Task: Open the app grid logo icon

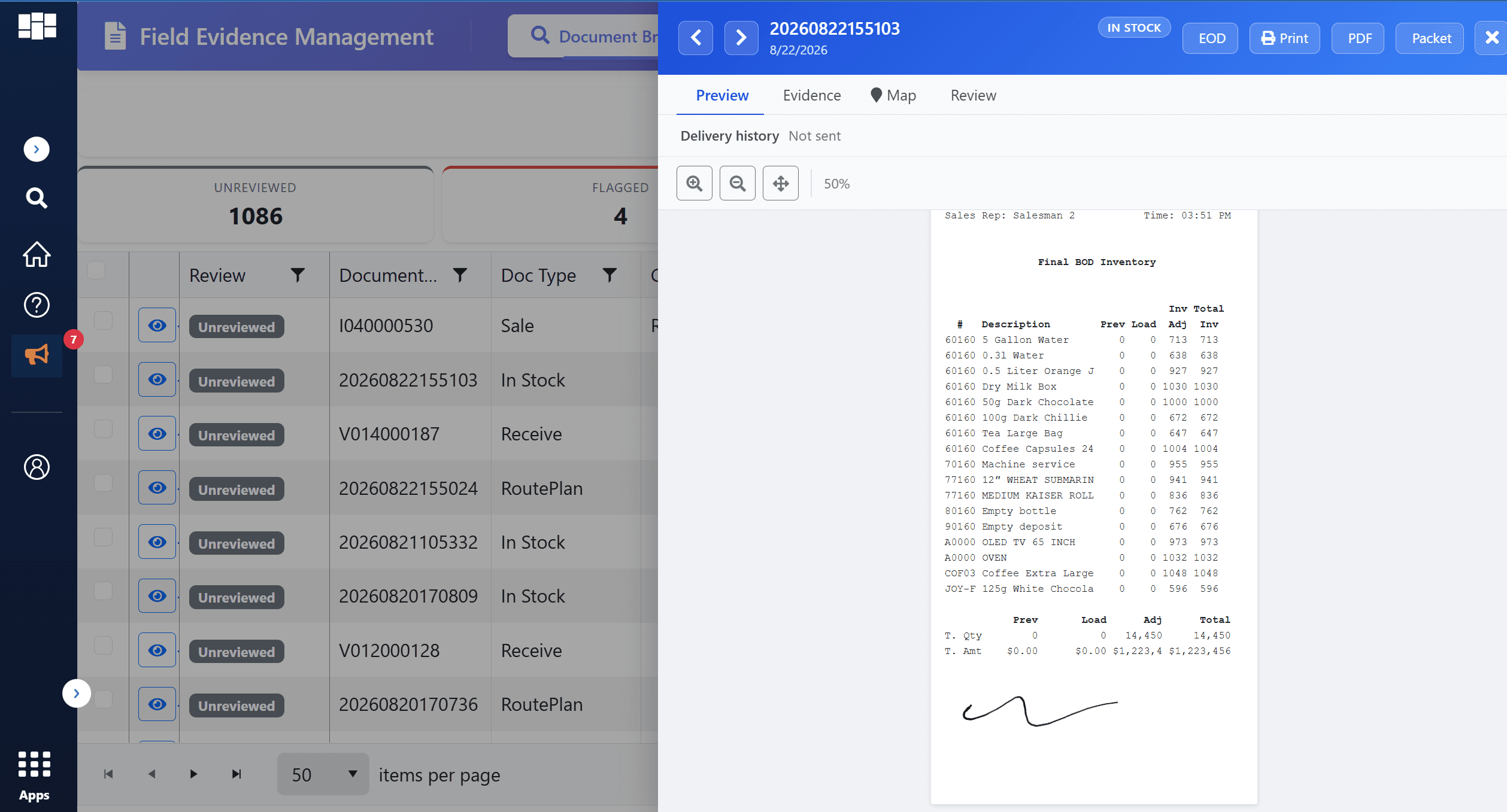Action: point(37,26)
